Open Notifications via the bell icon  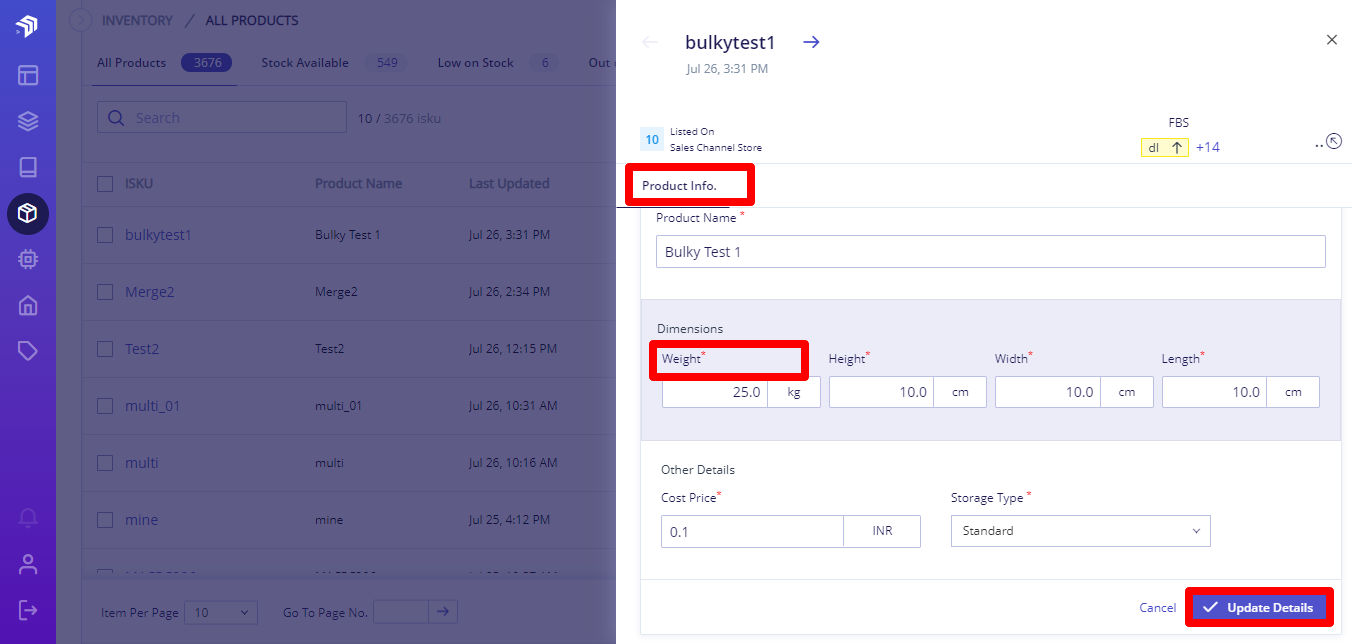click(28, 517)
